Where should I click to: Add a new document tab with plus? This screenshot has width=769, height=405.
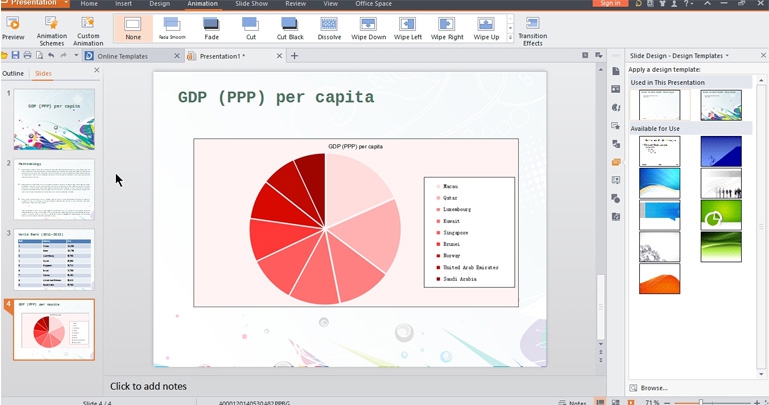294,56
